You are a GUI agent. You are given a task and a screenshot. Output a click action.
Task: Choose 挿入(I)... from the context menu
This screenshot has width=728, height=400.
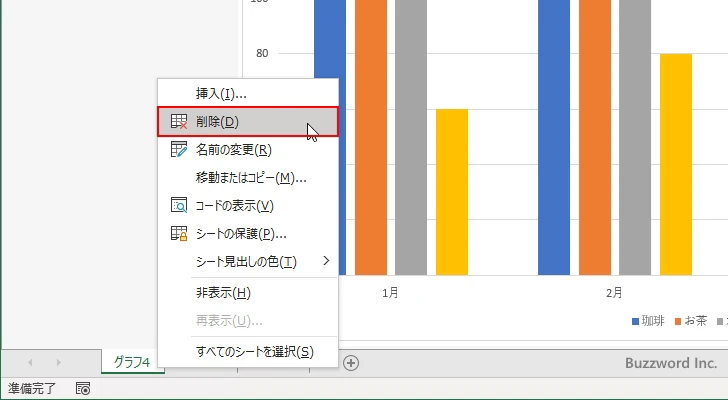tap(248, 94)
